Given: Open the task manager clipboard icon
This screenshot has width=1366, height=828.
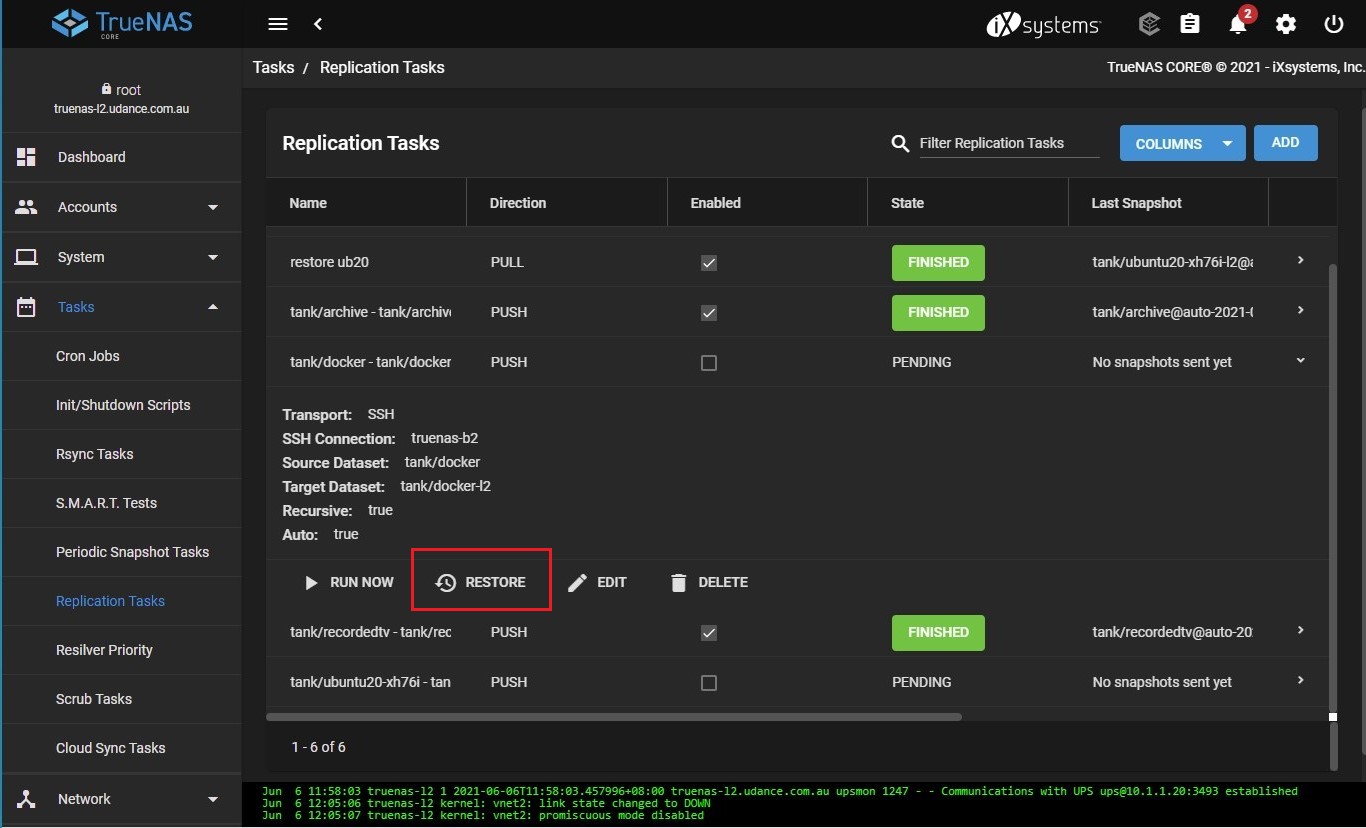Looking at the screenshot, I should tap(1190, 24).
